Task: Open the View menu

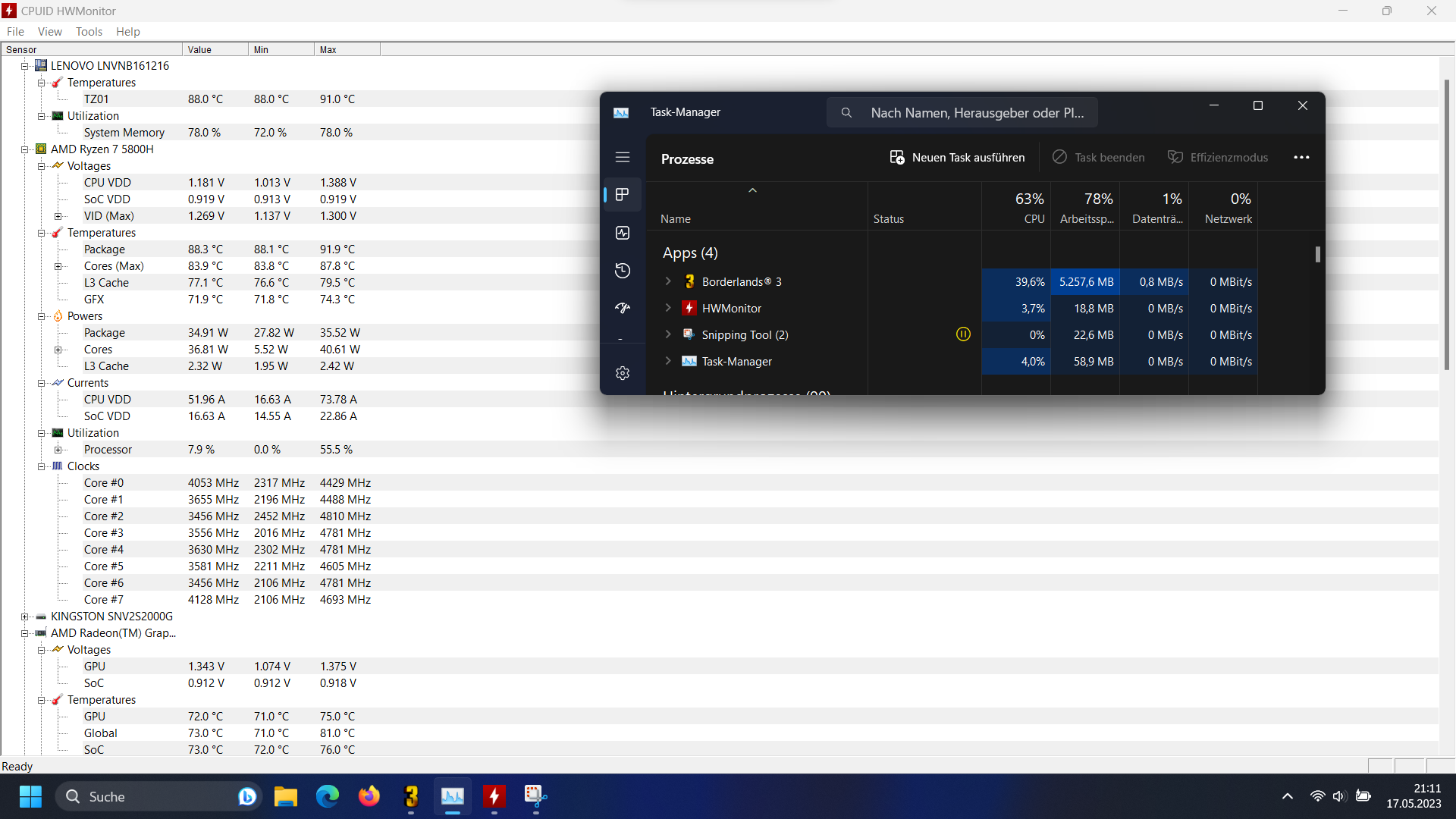Action: click(50, 32)
